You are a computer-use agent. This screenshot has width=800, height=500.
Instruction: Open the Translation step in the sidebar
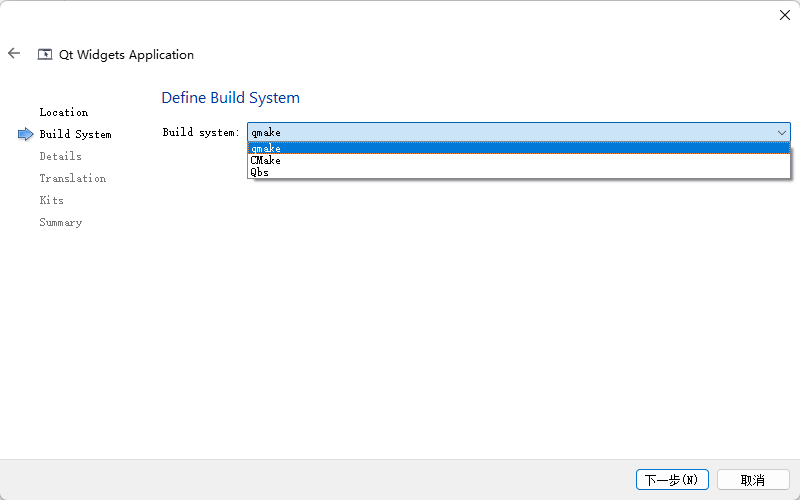point(72,178)
